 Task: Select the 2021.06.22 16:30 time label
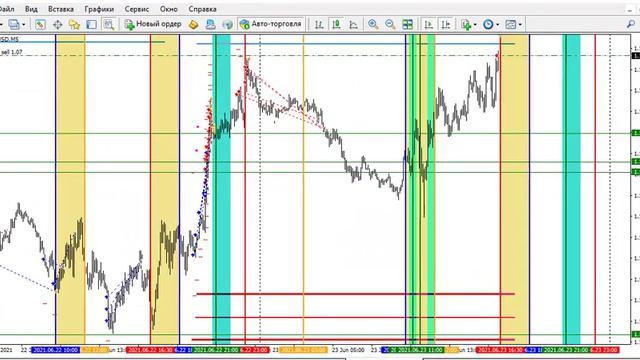[x=150, y=350]
